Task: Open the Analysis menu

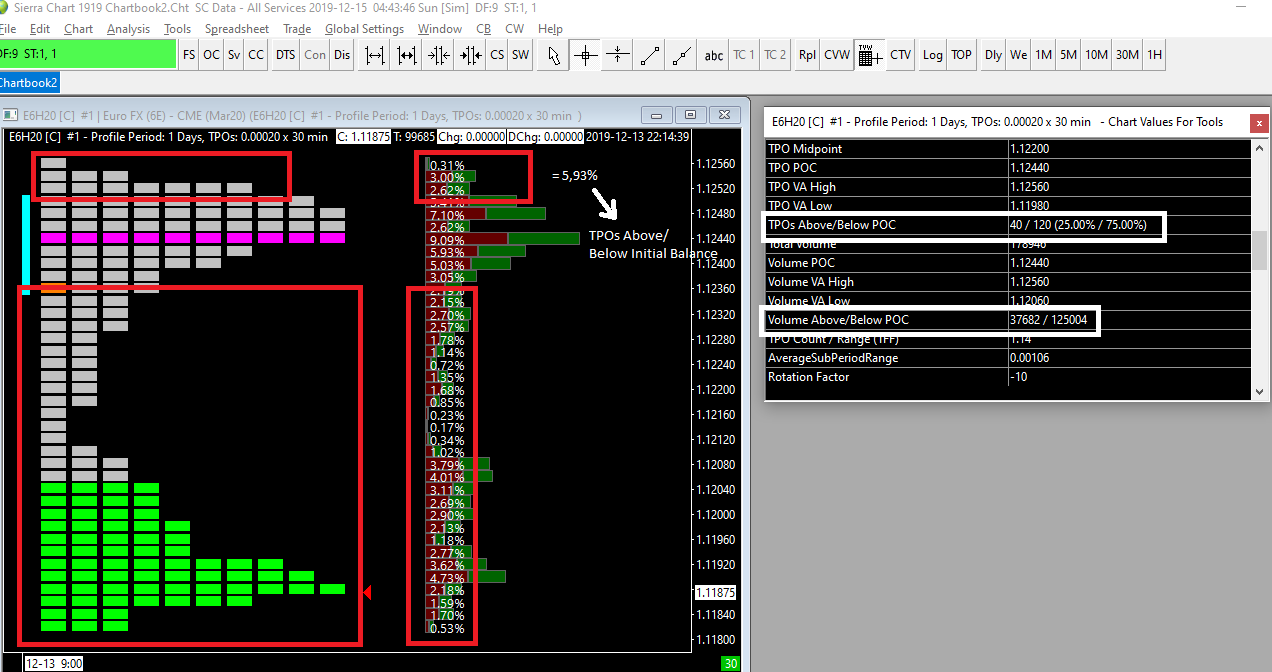Action: (x=128, y=29)
